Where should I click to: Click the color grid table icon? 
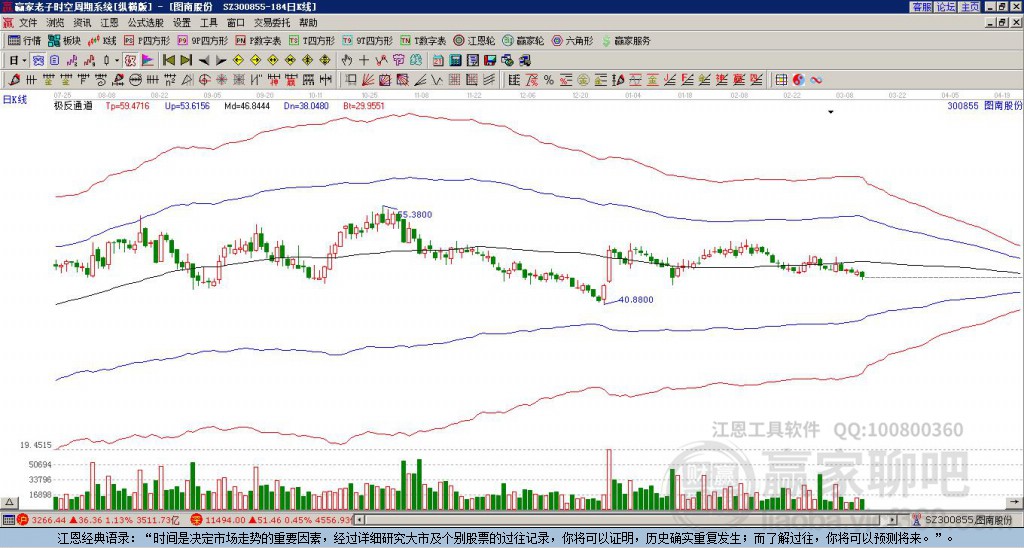[781, 80]
